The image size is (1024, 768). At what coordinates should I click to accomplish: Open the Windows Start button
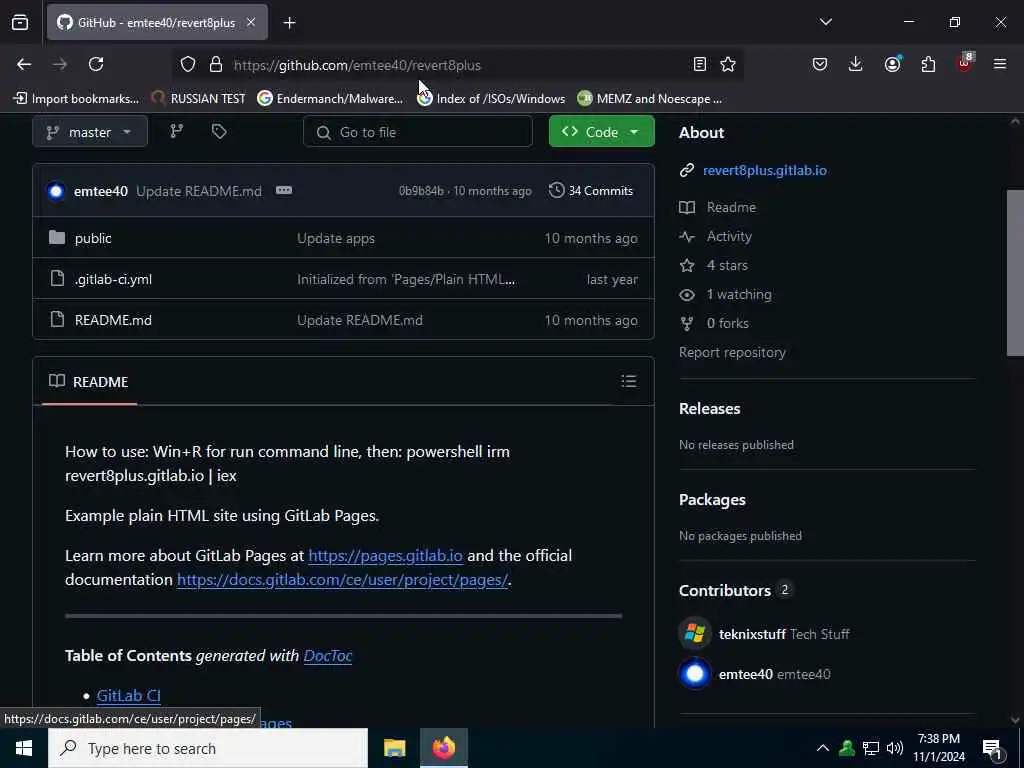[24, 748]
